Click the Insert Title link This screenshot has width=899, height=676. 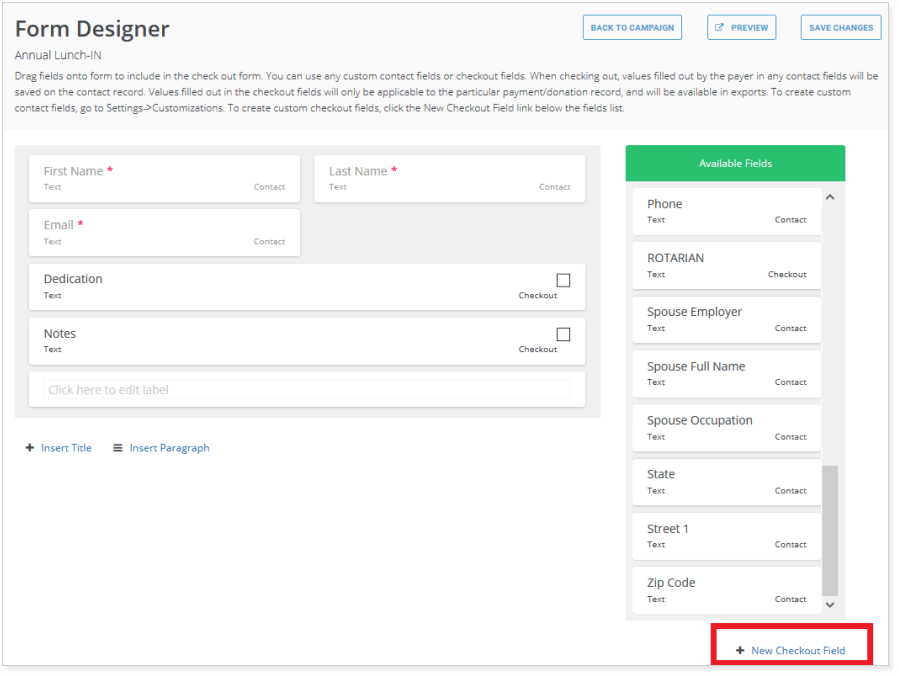(64, 447)
